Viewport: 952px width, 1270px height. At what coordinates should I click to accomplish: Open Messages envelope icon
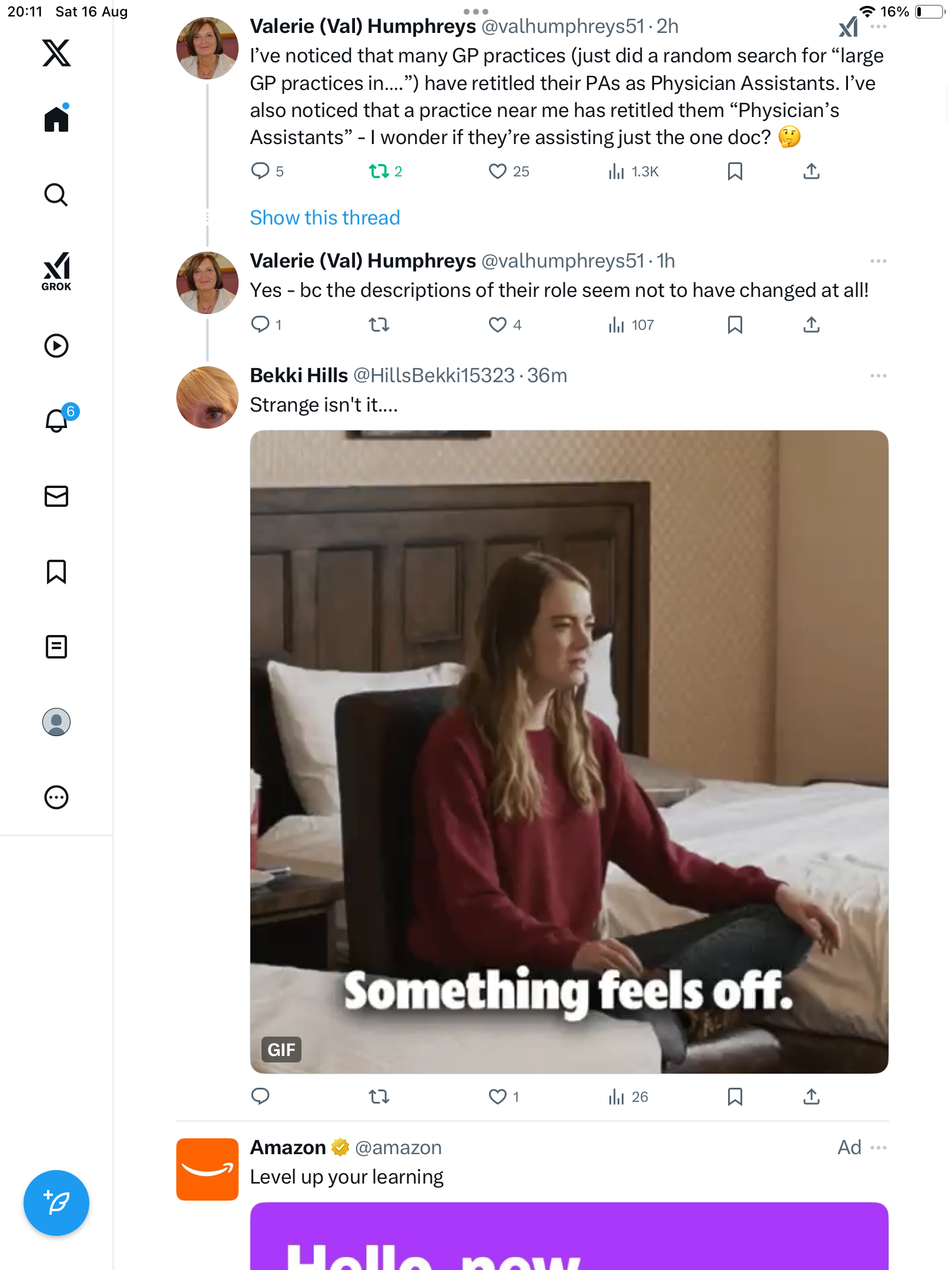[x=56, y=496]
